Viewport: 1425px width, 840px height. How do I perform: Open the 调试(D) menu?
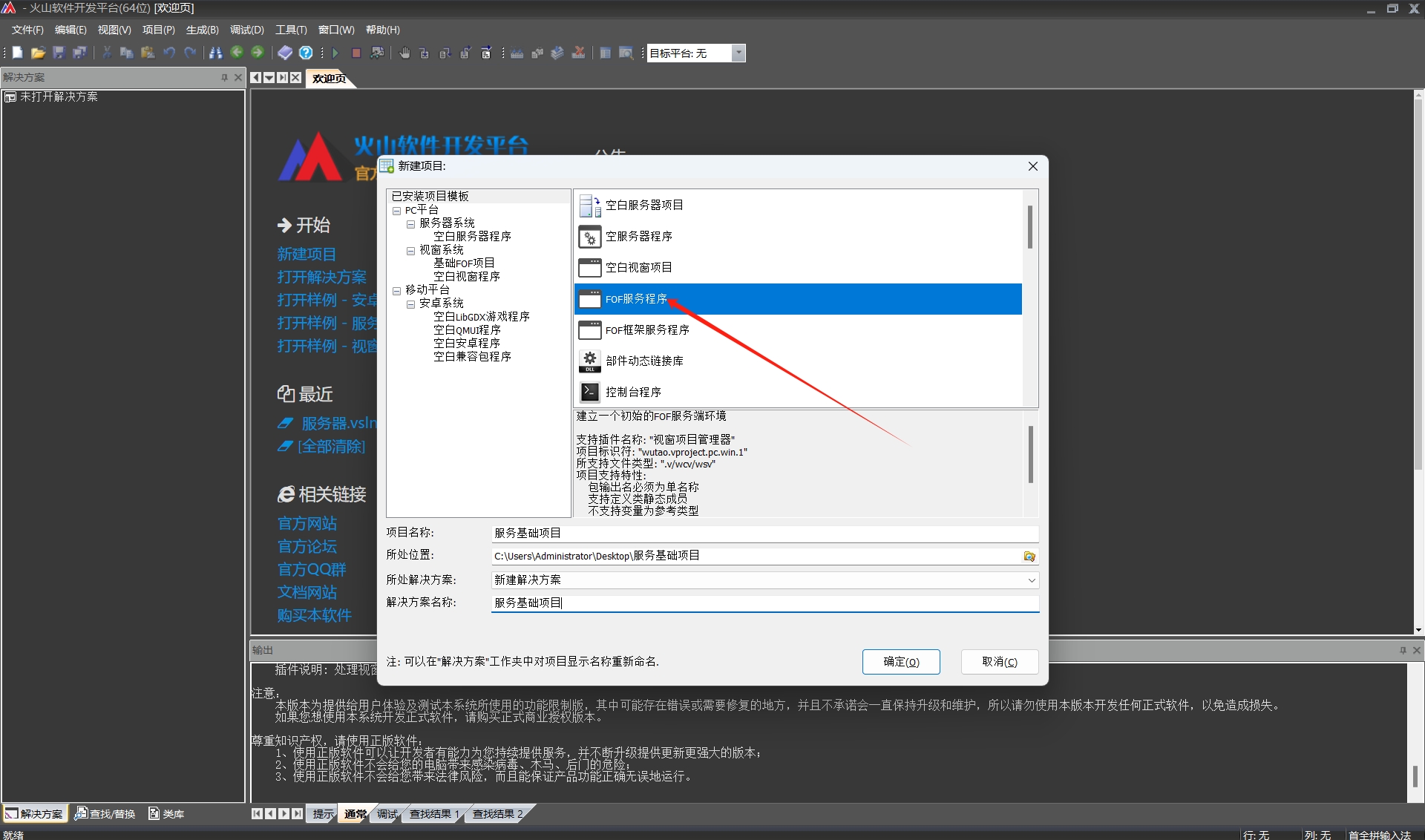click(247, 30)
